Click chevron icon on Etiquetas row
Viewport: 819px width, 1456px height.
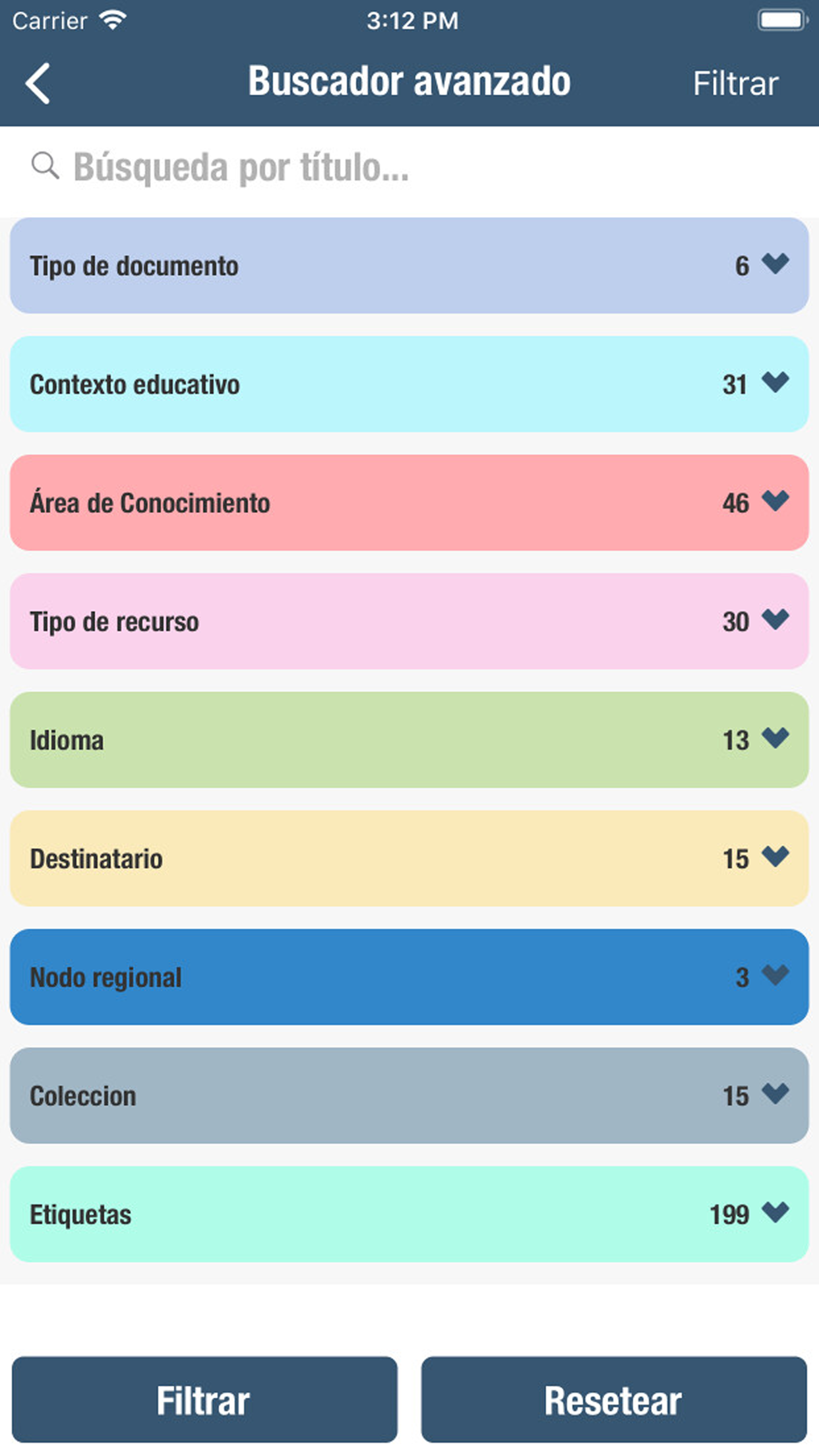click(x=775, y=1212)
